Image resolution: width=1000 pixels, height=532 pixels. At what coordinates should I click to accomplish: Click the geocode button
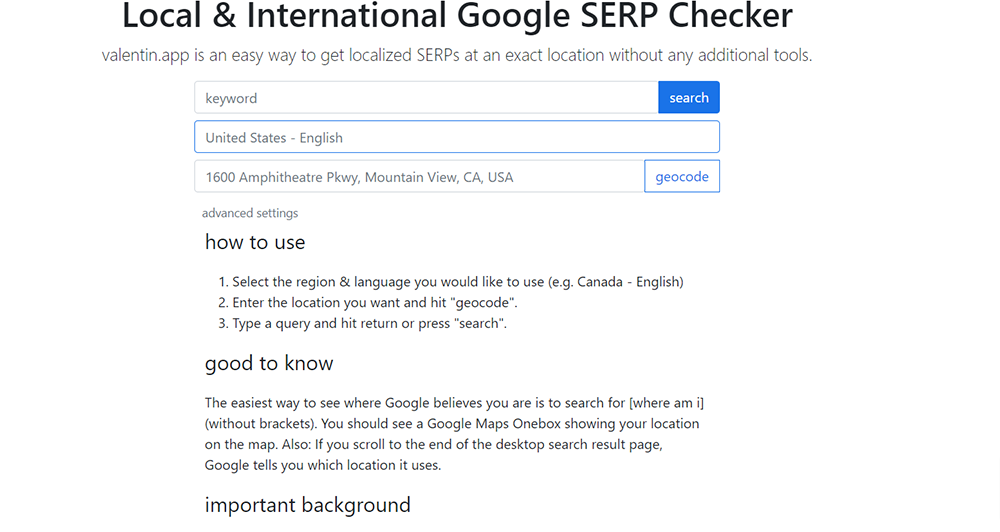tap(682, 177)
